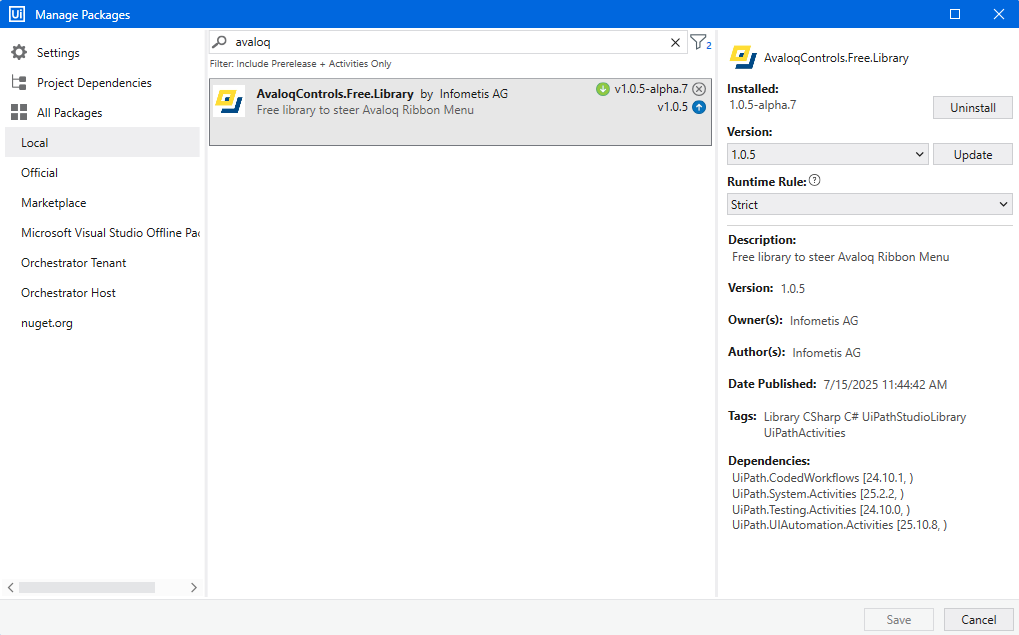Click the sidebar scroll left arrow

click(x=11, y=588)
